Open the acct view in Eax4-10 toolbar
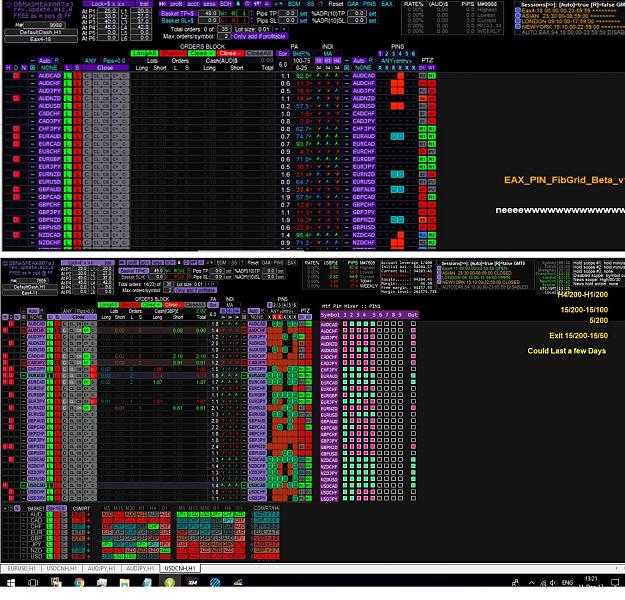This screenshot has height=600, width=625. pyautogui.click(x=193, y=4)
